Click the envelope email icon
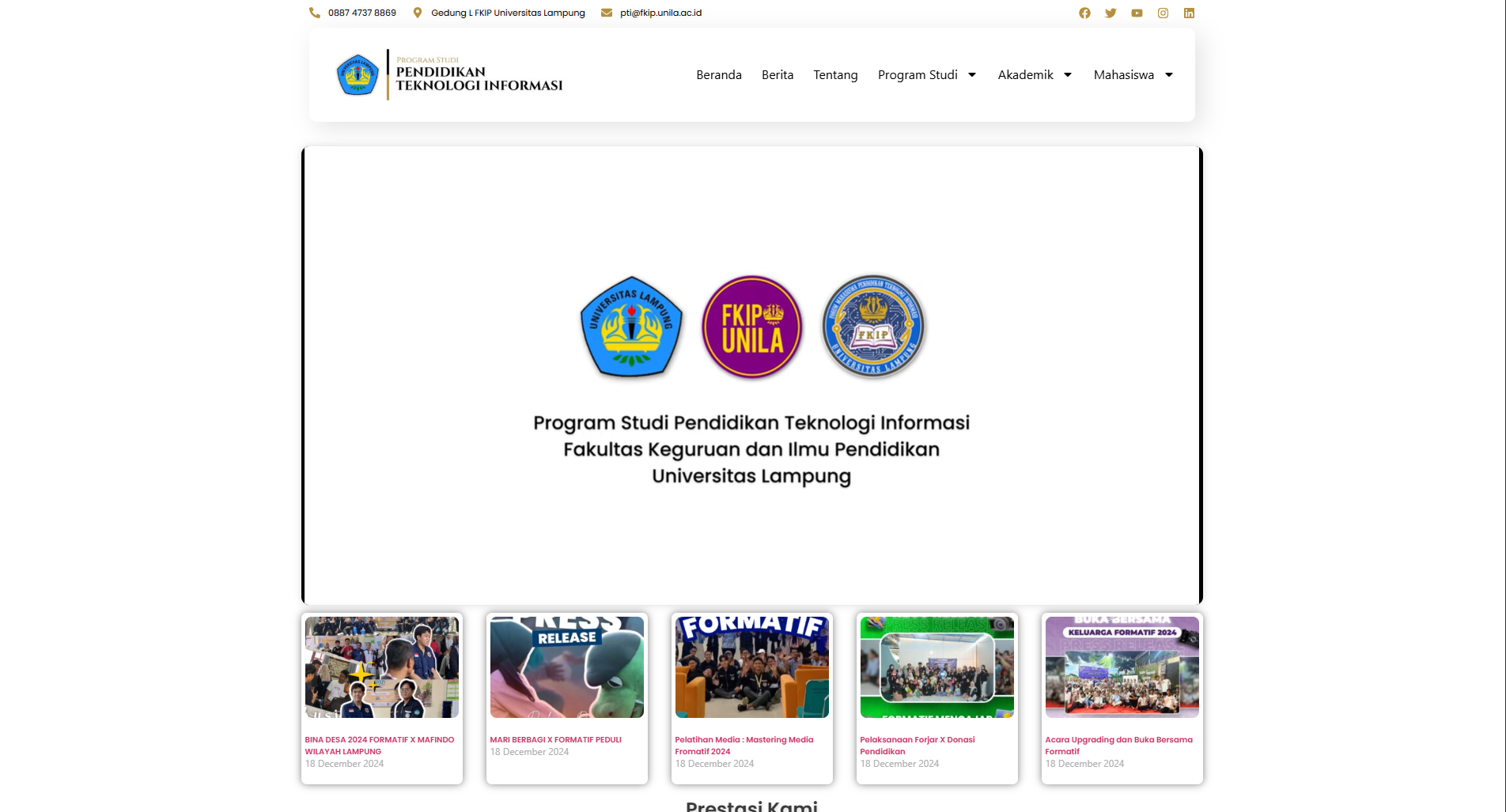The width and height of the screenshot is (1506, 812). pos(607,13)
